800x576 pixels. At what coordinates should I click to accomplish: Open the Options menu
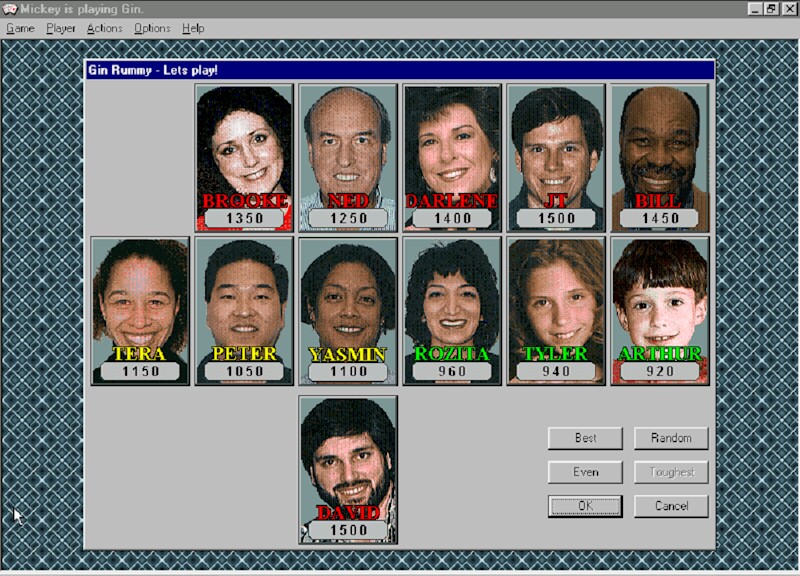click(x=152, y=29)
